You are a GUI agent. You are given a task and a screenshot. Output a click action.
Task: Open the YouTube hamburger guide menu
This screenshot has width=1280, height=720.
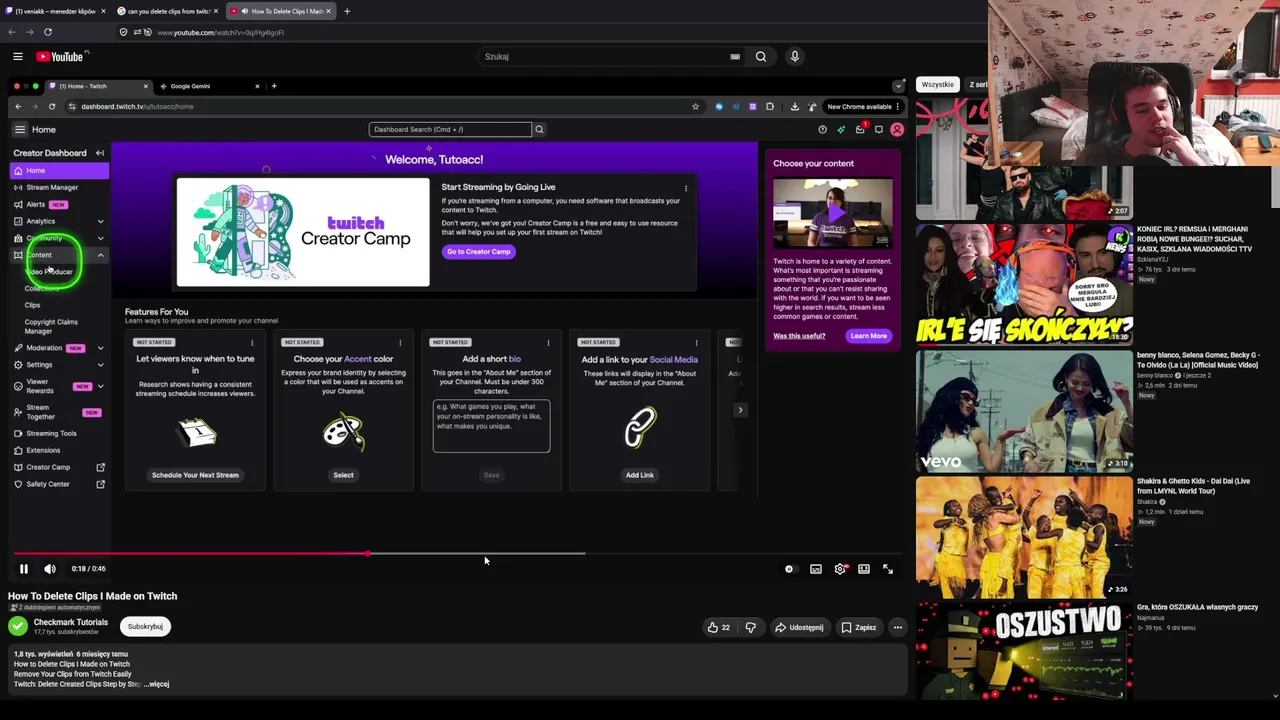coord(18,57)
